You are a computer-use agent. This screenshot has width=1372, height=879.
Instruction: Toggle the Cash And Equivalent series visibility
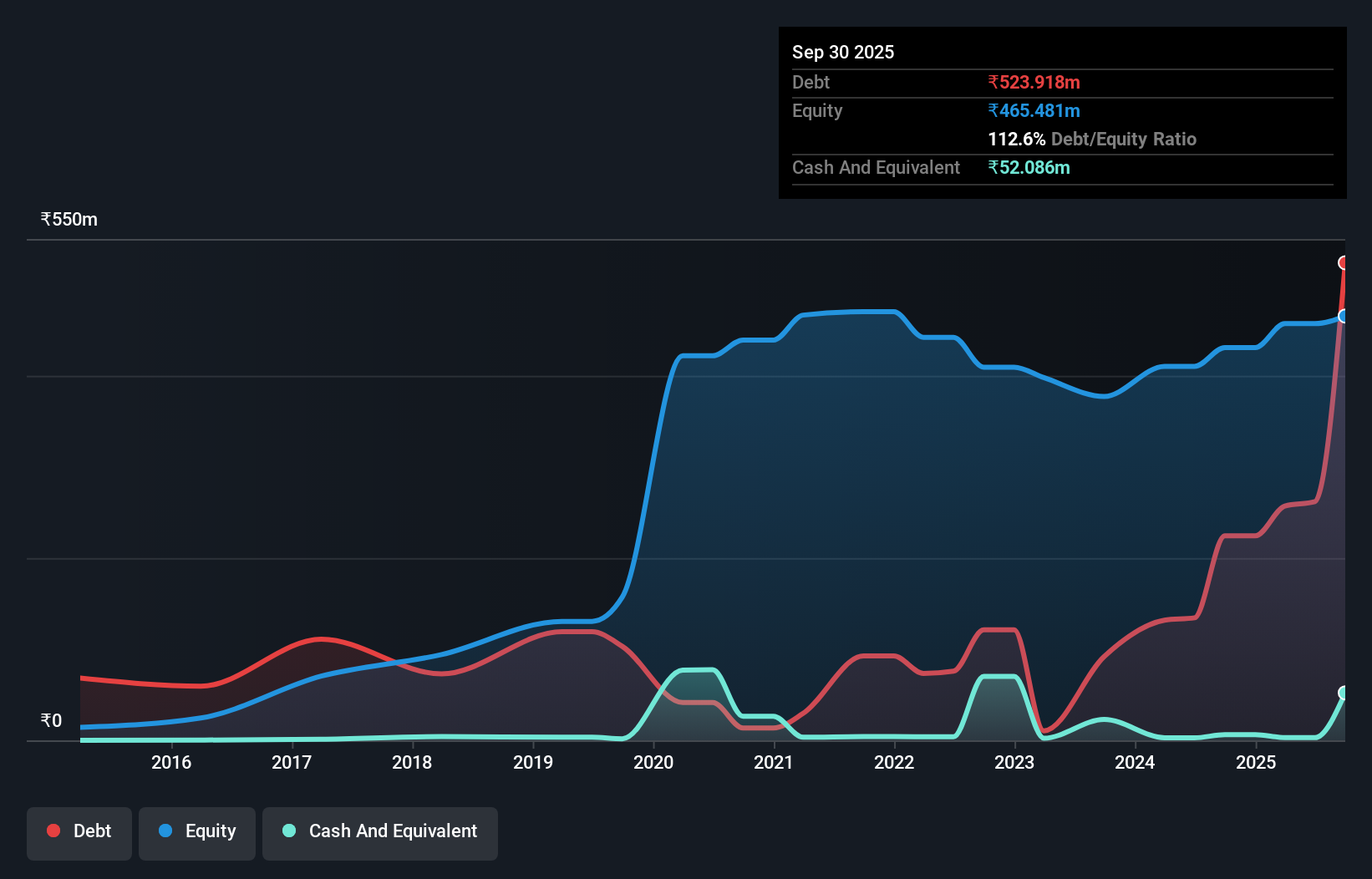(x=379, y=831)
